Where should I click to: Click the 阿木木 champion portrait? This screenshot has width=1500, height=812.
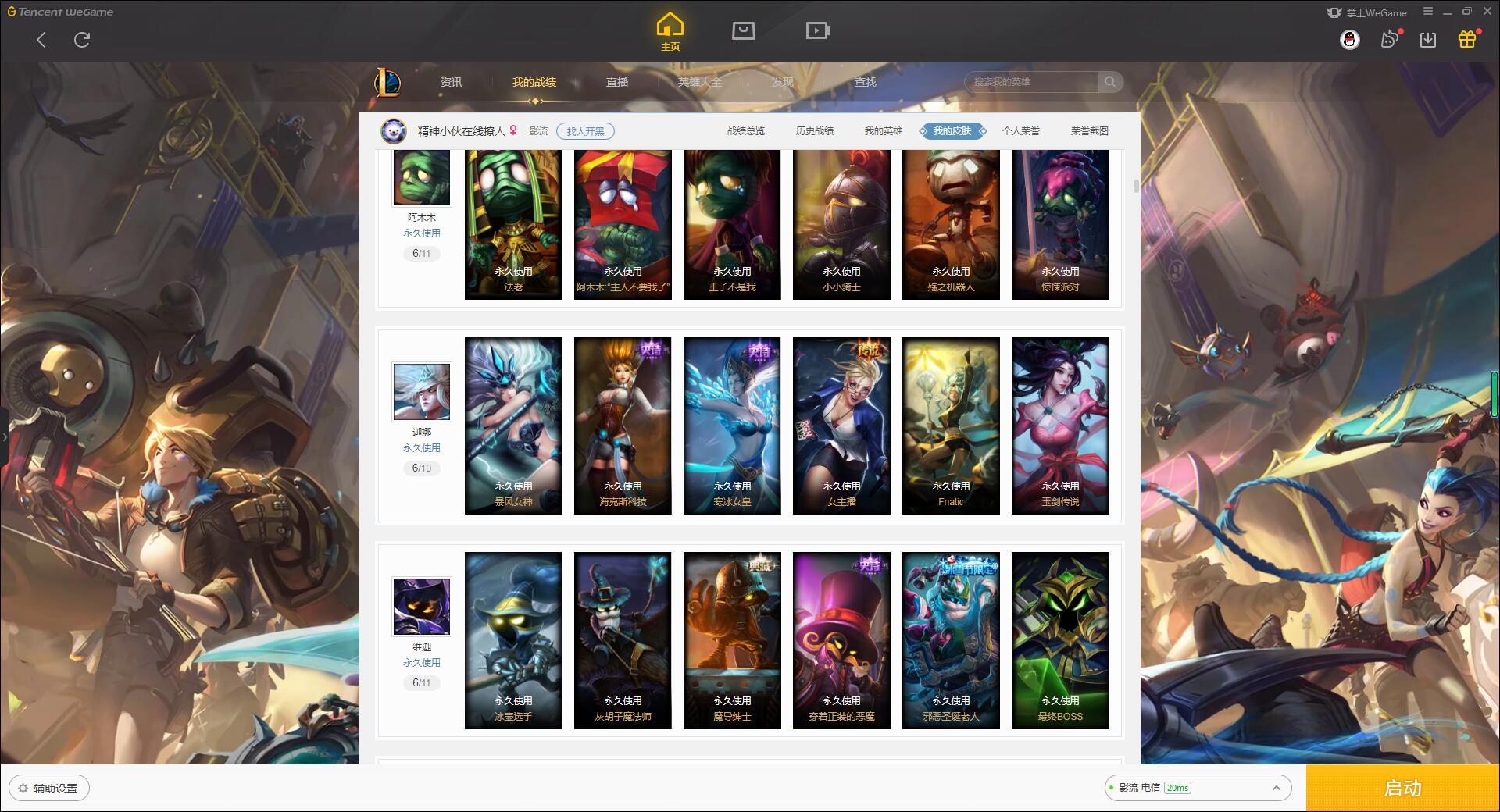422,178
